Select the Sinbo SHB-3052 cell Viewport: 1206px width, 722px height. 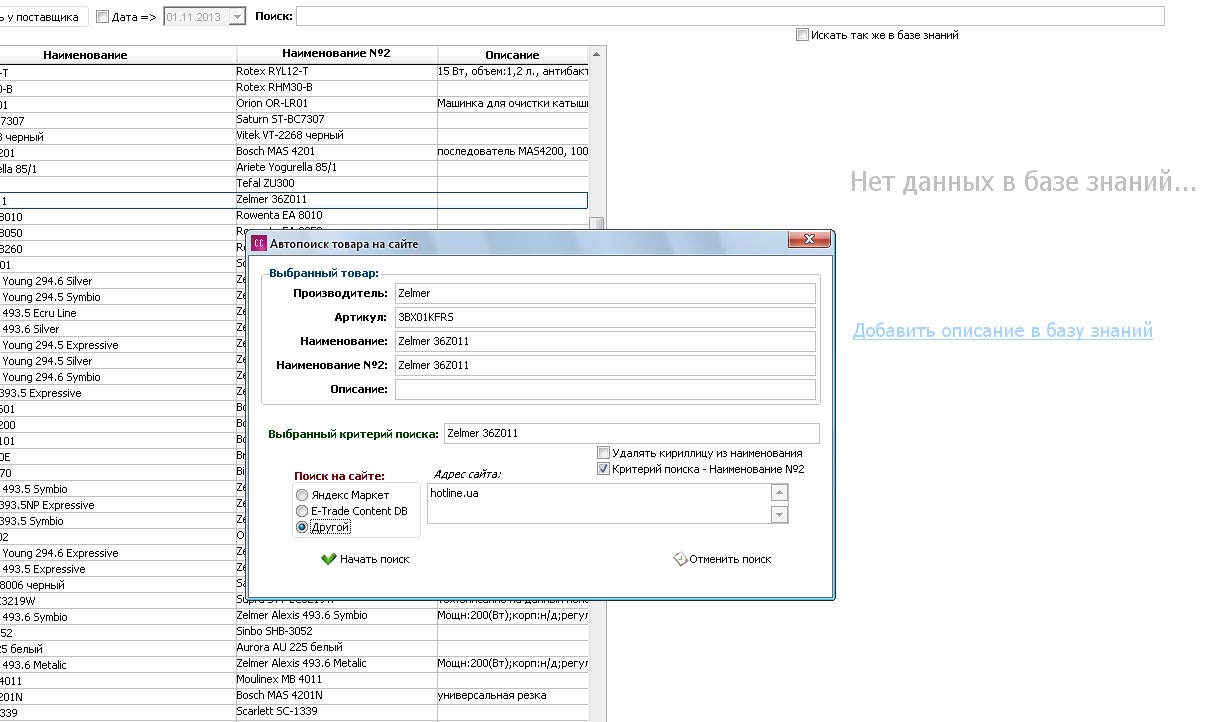point(336,632)
